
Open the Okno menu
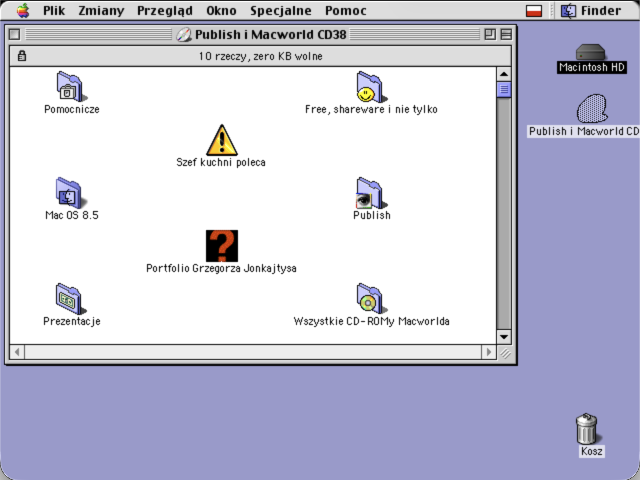221,11
